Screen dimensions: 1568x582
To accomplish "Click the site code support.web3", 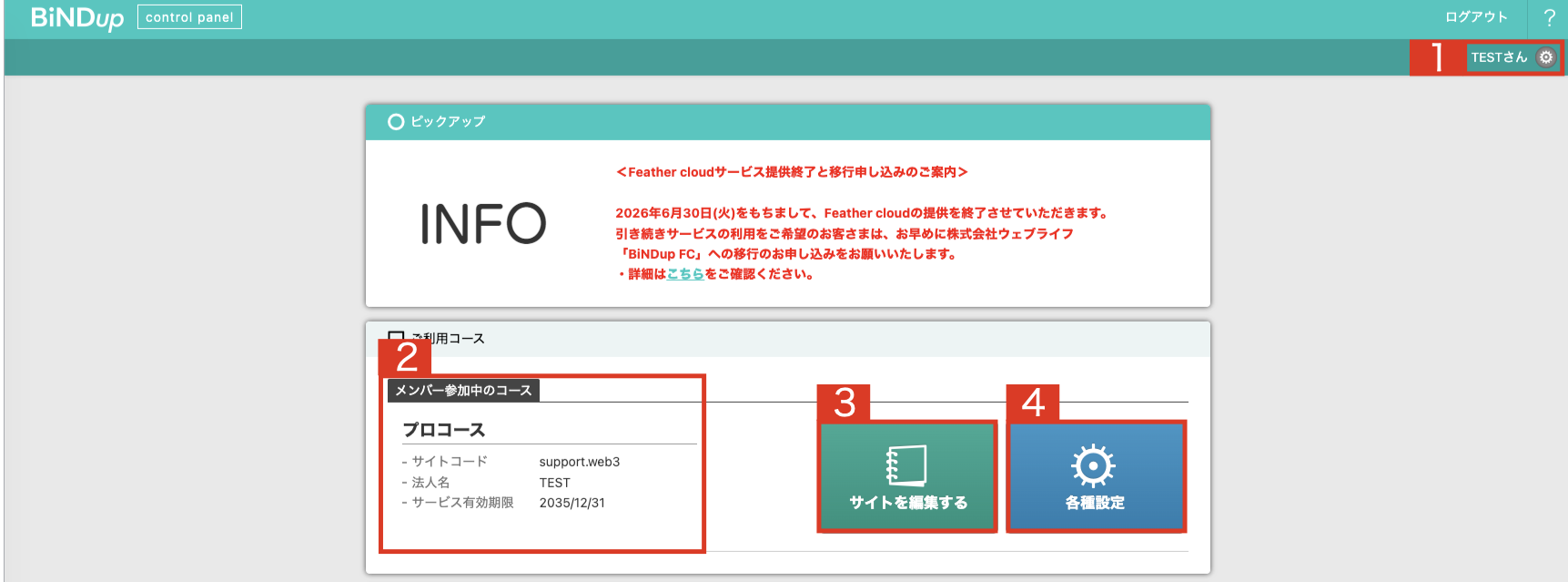I will [x=580, y=462].
